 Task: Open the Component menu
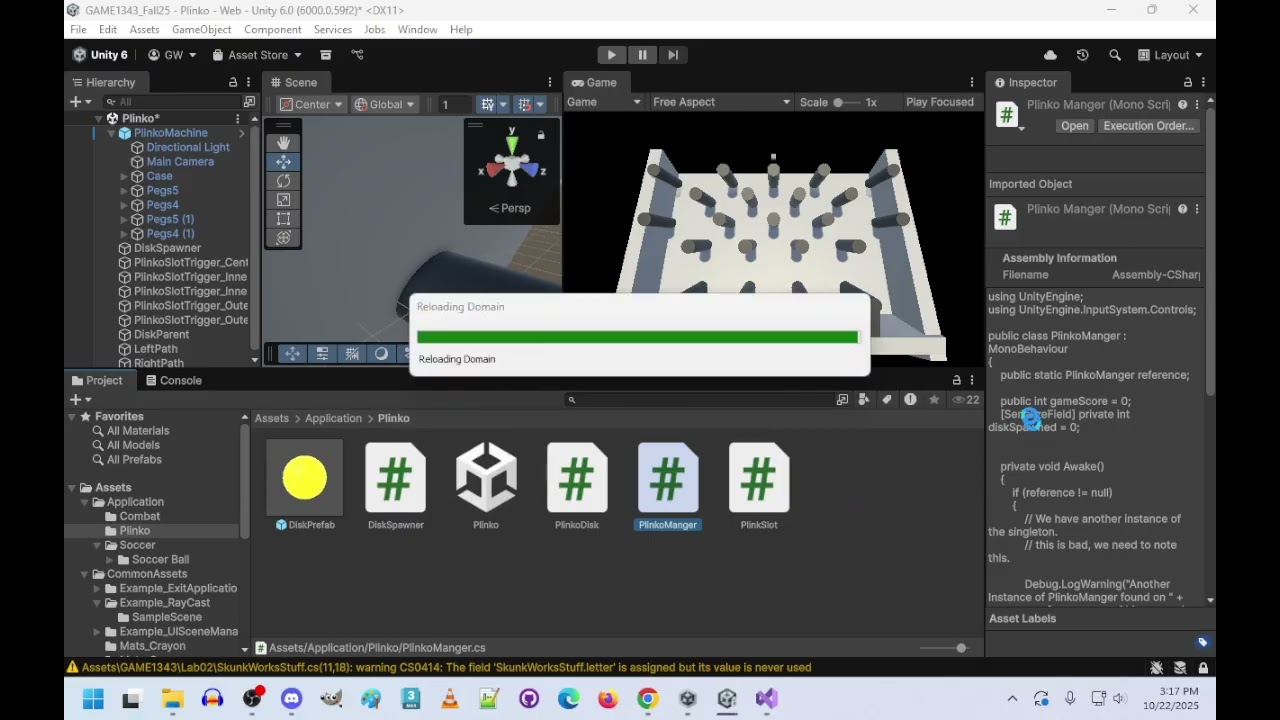point(272,29)
